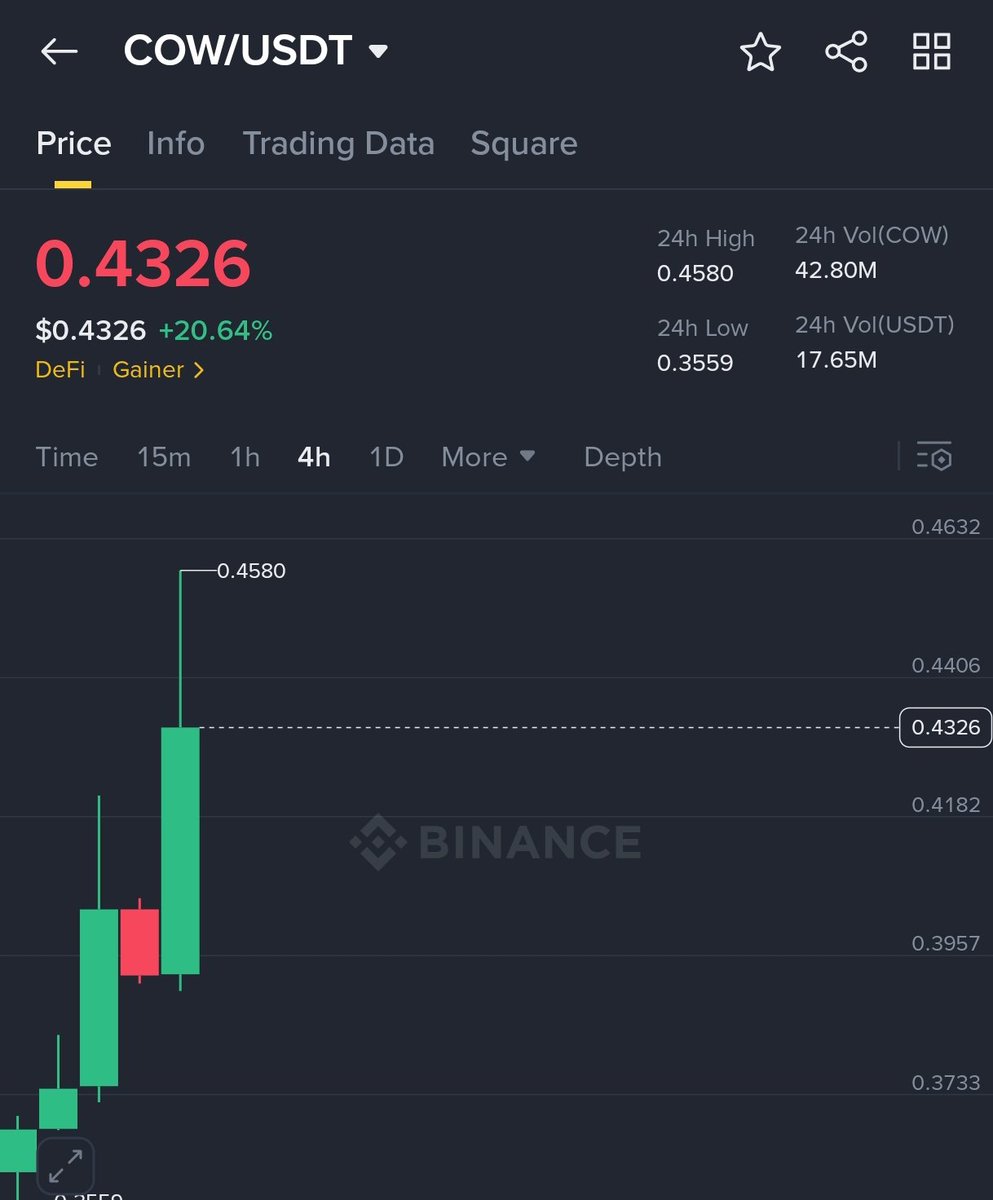Image resolution: width=993 pixels, height=1200 pixels.
Task: Expand the More timeframes dropdown
Action: 488,457
